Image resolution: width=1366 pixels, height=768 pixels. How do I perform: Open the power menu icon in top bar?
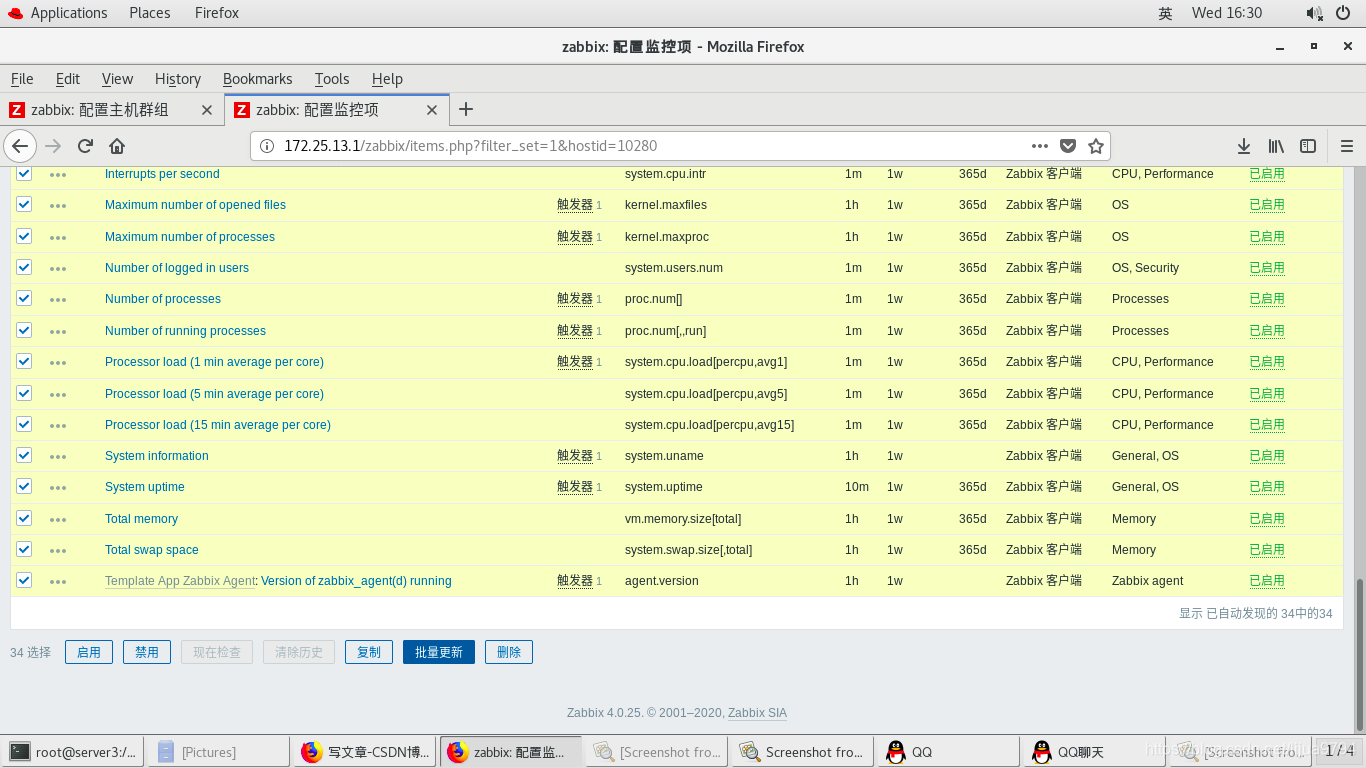[1343, 13]
